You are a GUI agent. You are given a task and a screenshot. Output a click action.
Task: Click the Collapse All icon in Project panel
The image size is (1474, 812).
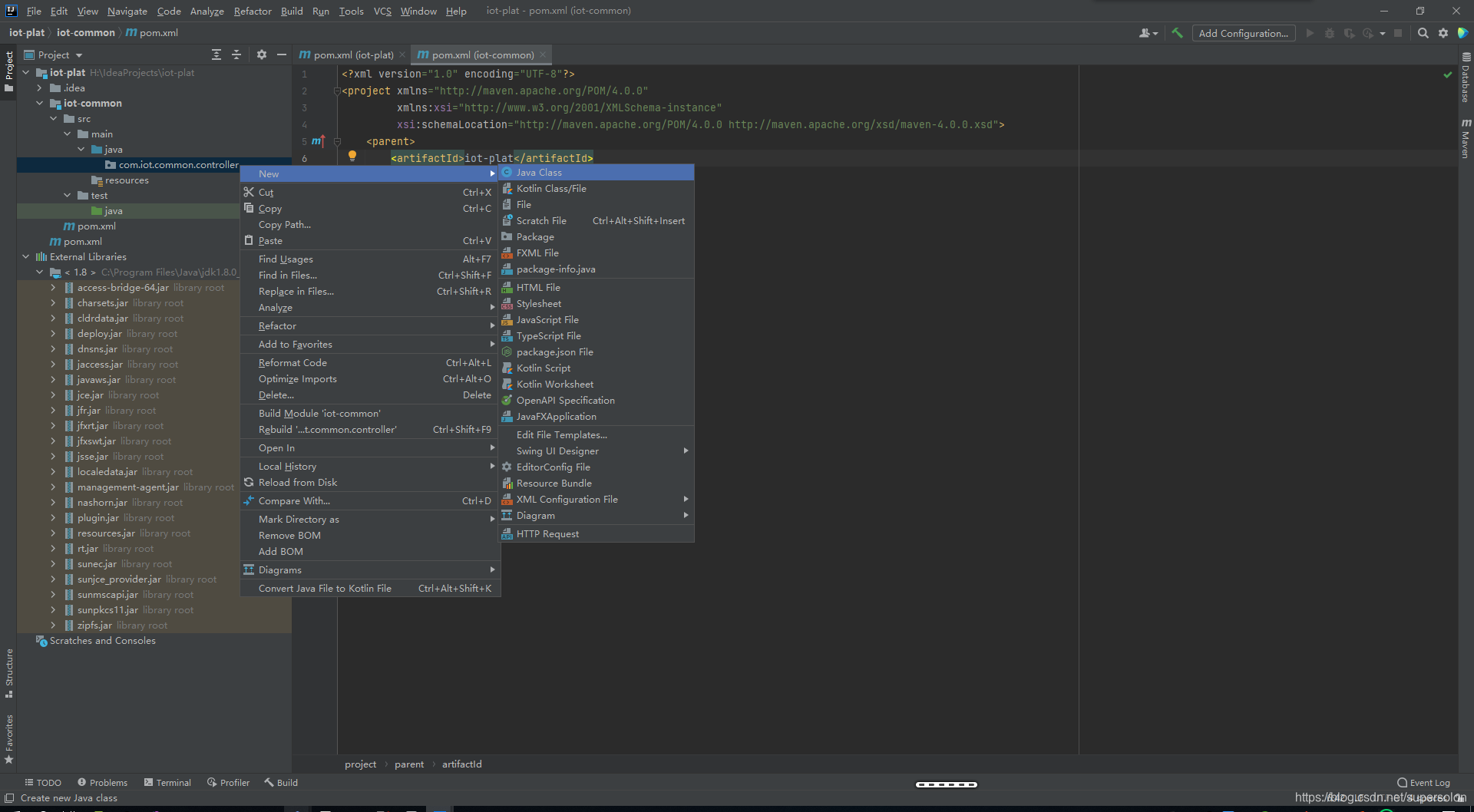(236, 54)
